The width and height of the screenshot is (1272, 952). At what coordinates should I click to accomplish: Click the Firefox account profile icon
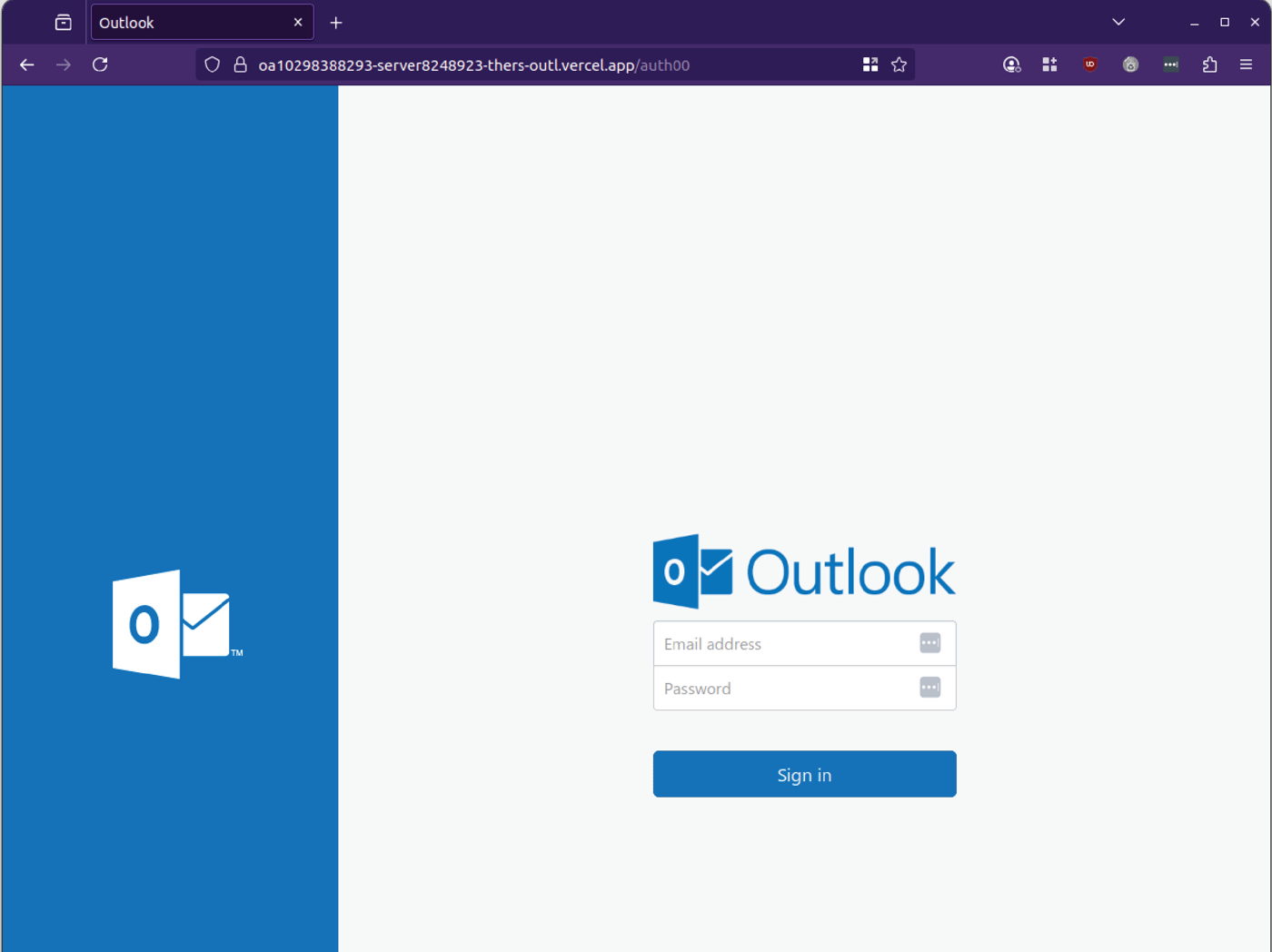(1011, 64)
